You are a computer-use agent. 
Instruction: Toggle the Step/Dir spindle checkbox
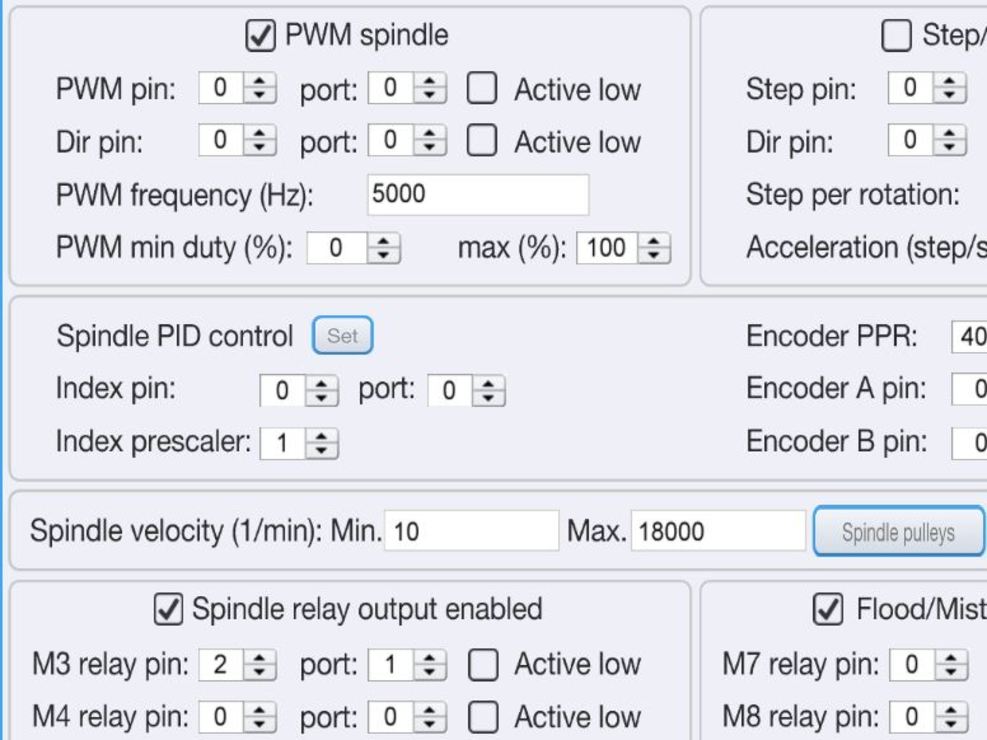click(896, 37)
